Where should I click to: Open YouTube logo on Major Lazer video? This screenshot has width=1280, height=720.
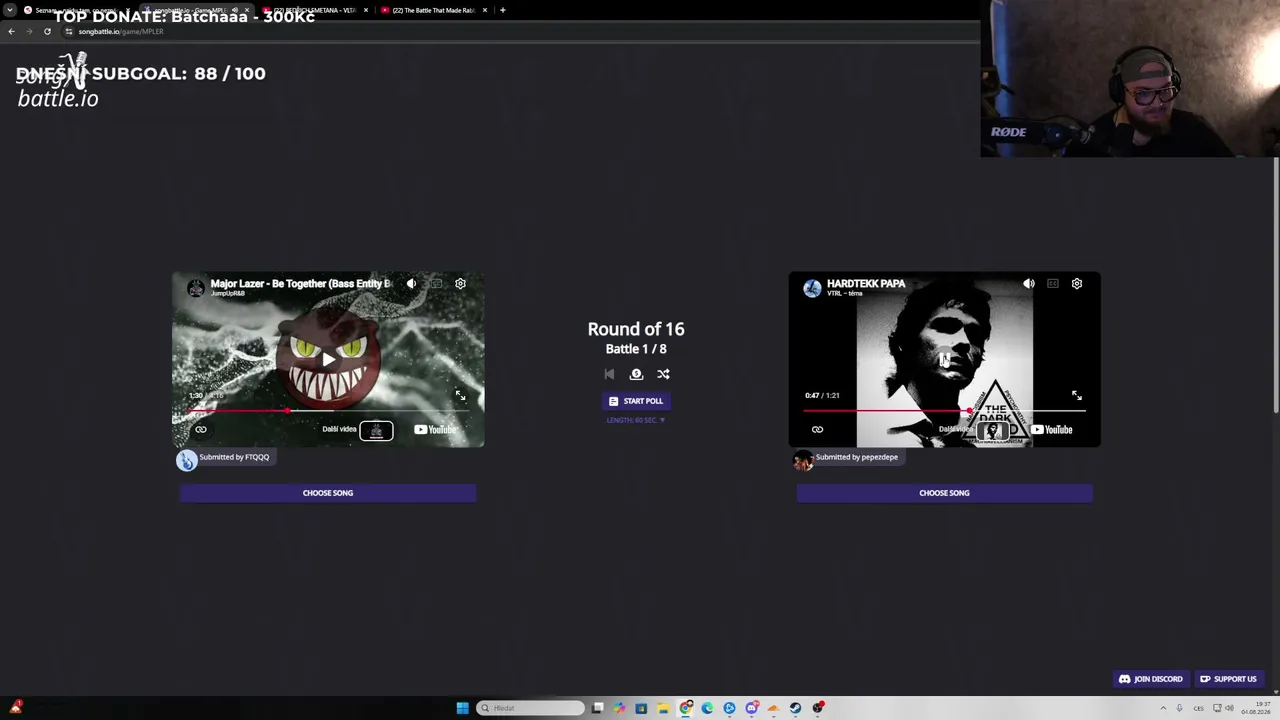[436, 430]
